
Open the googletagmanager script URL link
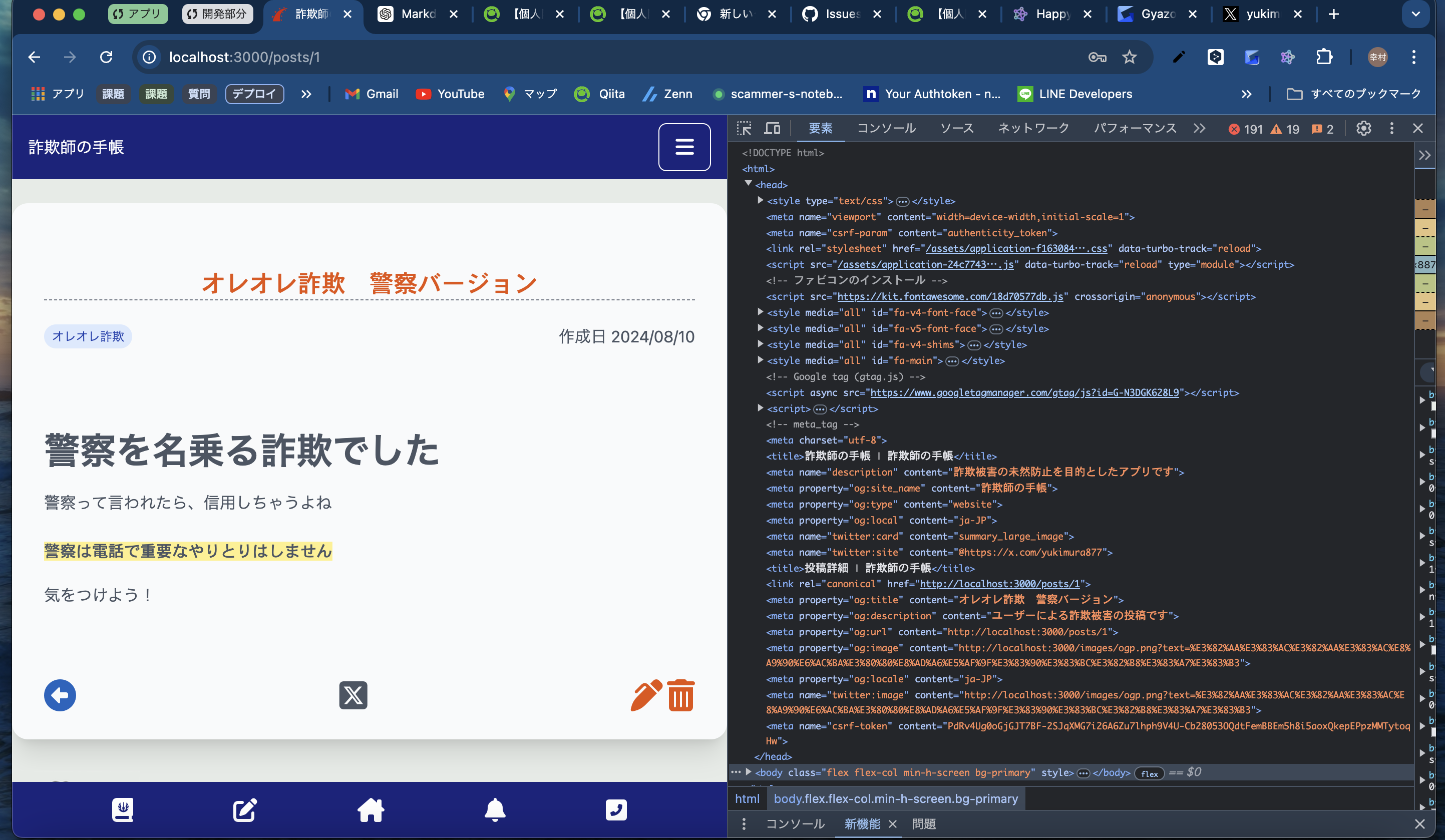point(1025,393)
